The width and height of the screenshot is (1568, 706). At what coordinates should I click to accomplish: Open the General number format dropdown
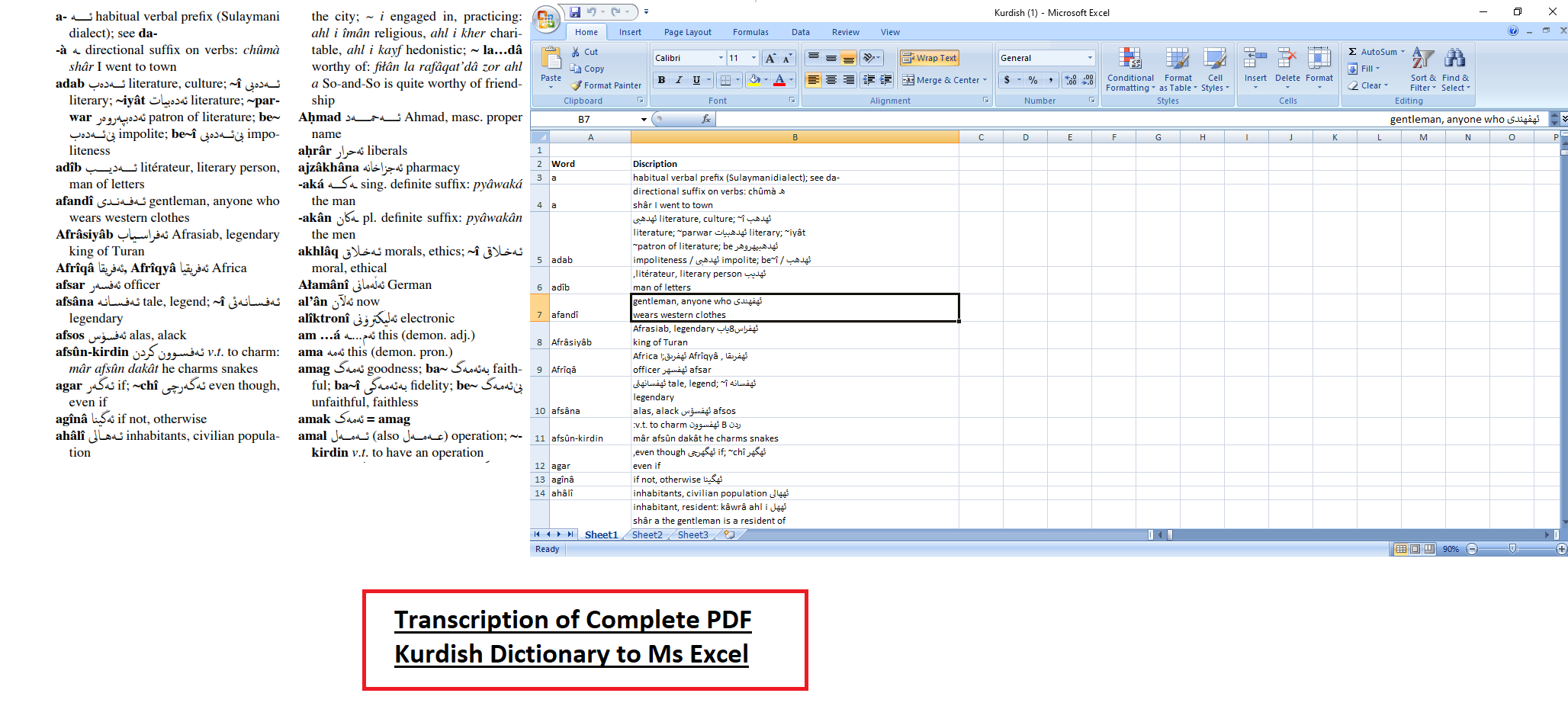[1089, 58]
